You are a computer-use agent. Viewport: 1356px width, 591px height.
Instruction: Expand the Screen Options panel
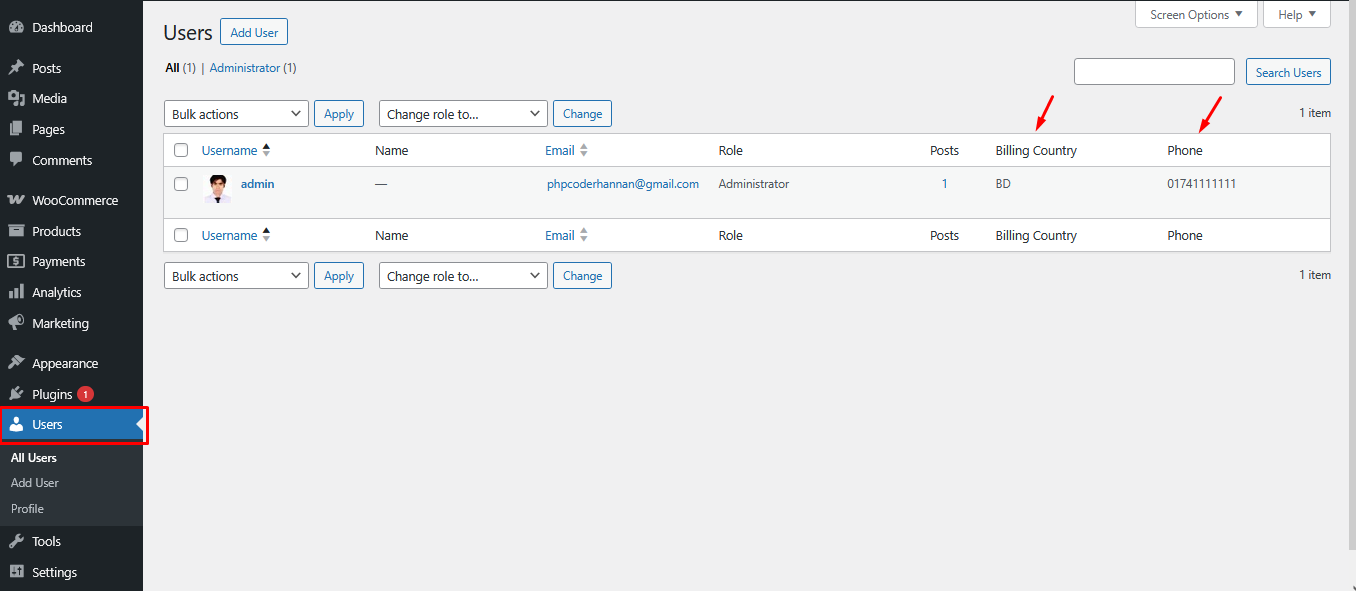tap(1196, 15)
